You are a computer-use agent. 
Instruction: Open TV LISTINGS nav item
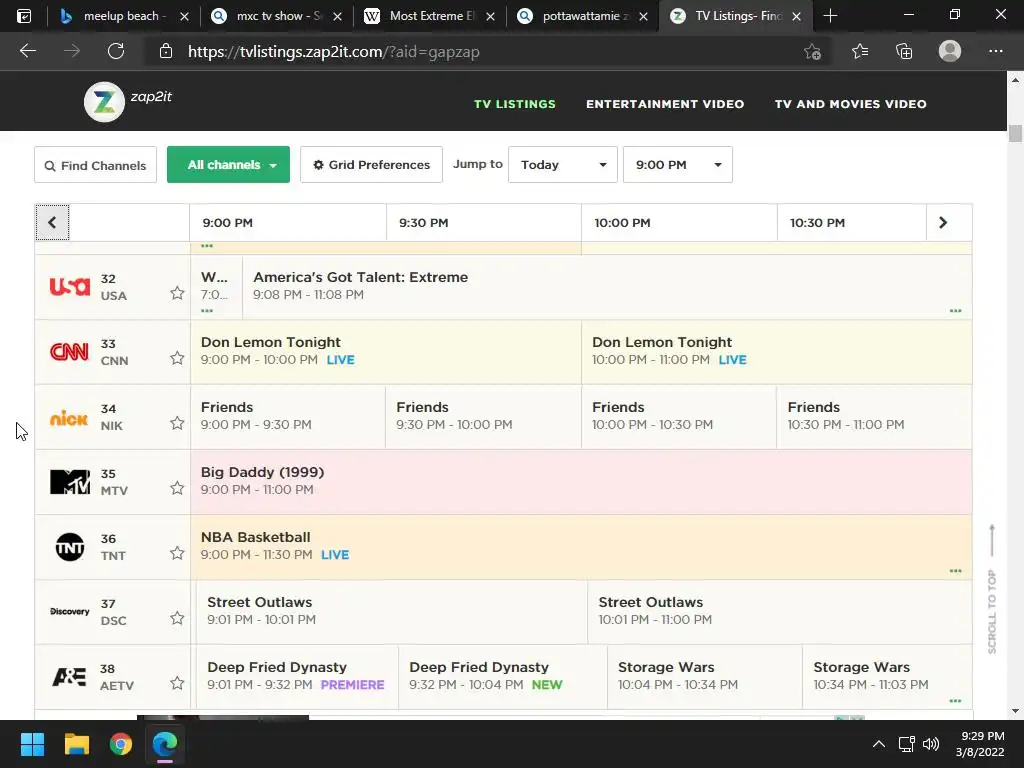pyautogui.click(x=515, y=104)
